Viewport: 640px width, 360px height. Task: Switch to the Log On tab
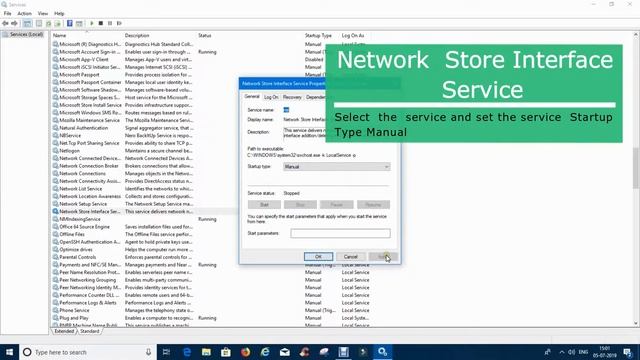(x=271, y=97)
